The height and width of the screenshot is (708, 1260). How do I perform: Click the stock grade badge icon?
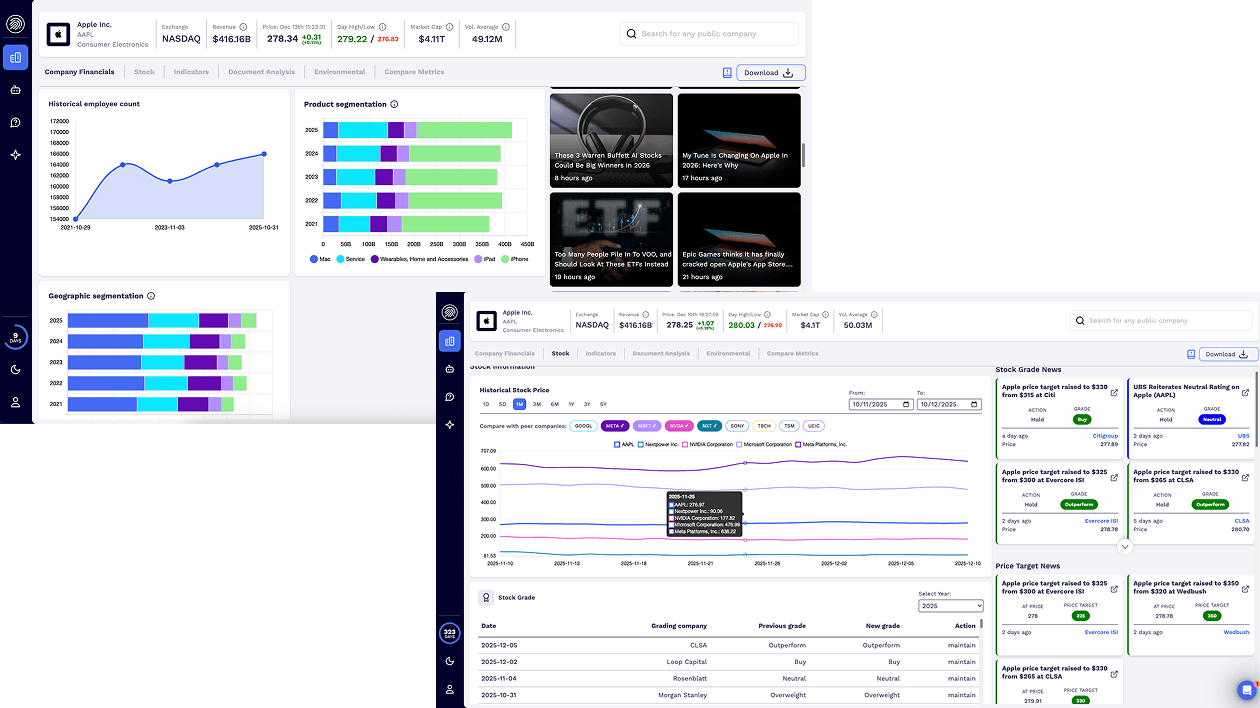pyautogui.click(x=486, y=597)
